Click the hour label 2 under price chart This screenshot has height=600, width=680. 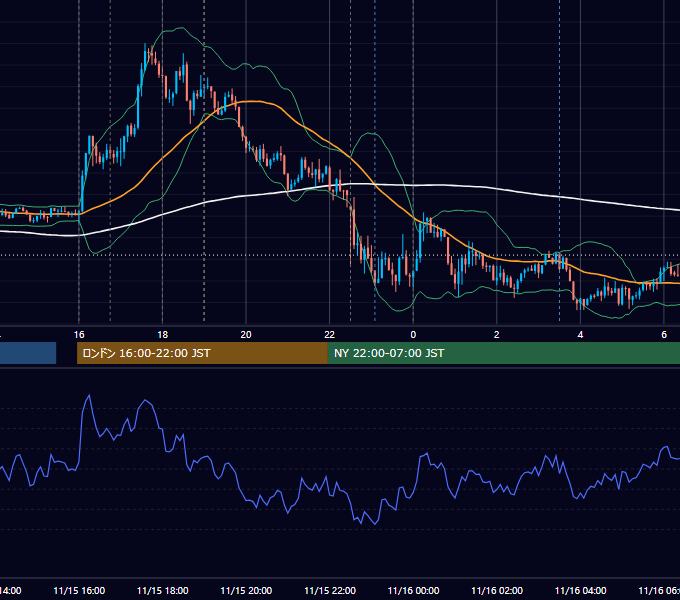pos(497,335)
